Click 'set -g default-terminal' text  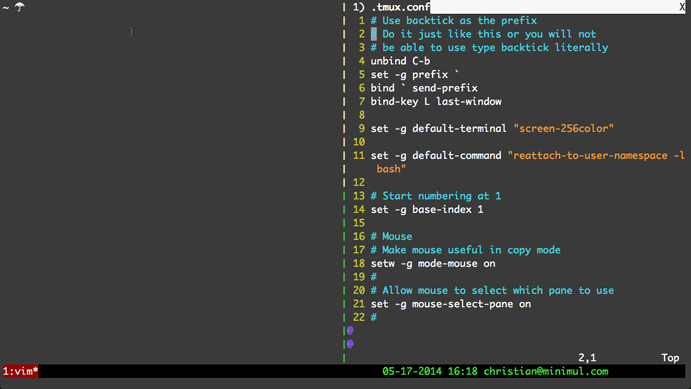[x=438, y=128]
